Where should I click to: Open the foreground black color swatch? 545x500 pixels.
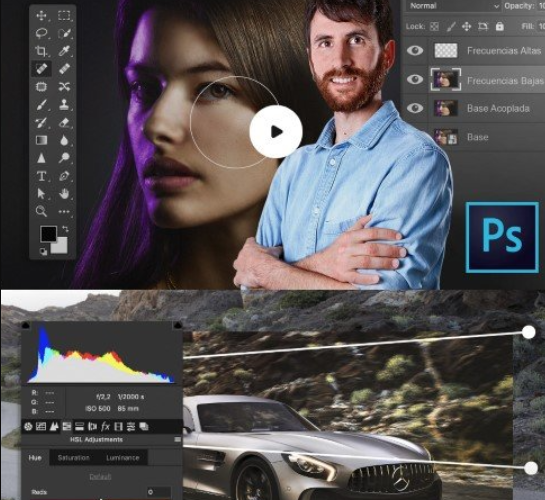(47, 233)
